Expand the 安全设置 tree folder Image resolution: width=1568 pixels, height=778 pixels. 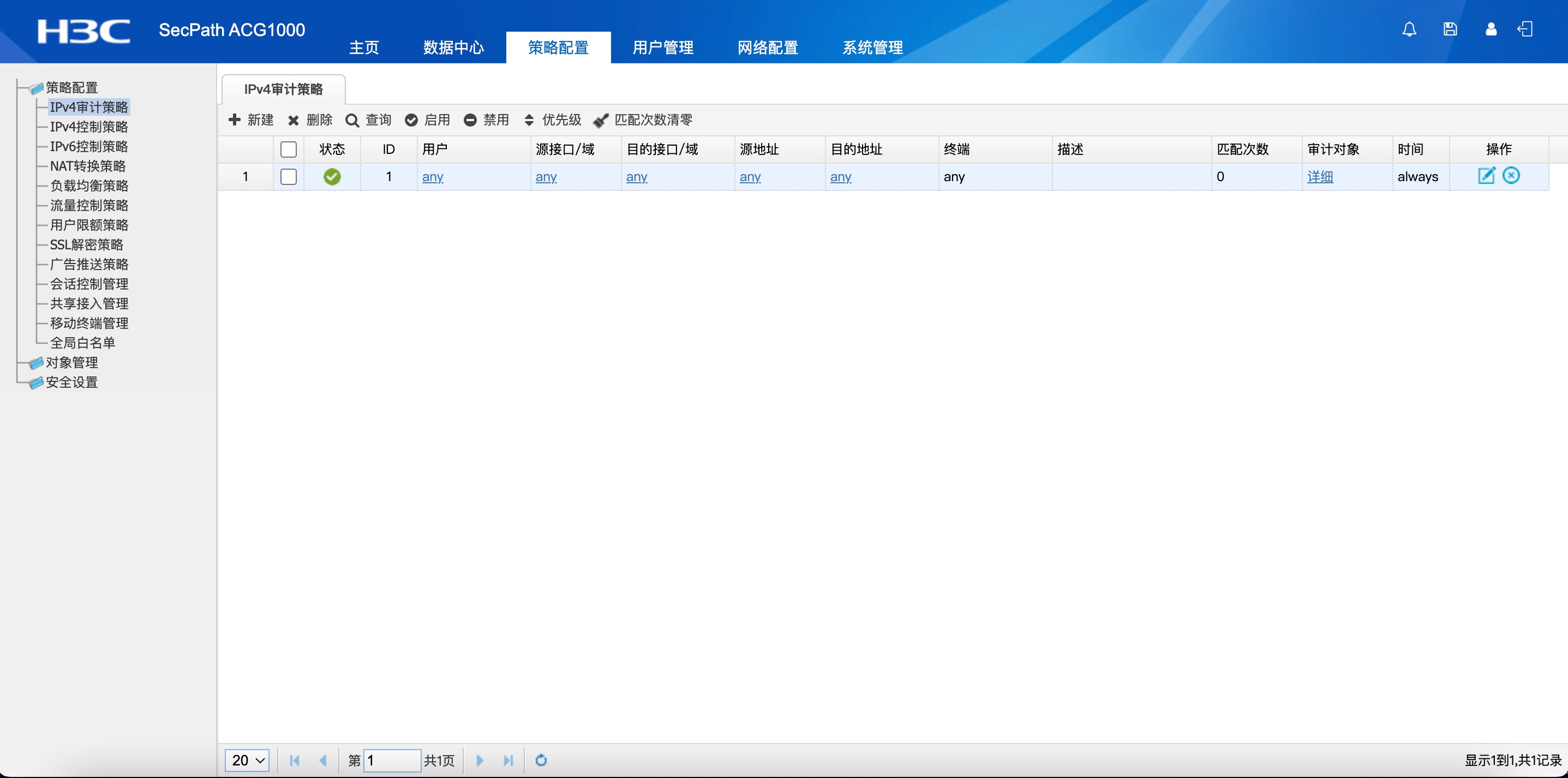point(71,382)
